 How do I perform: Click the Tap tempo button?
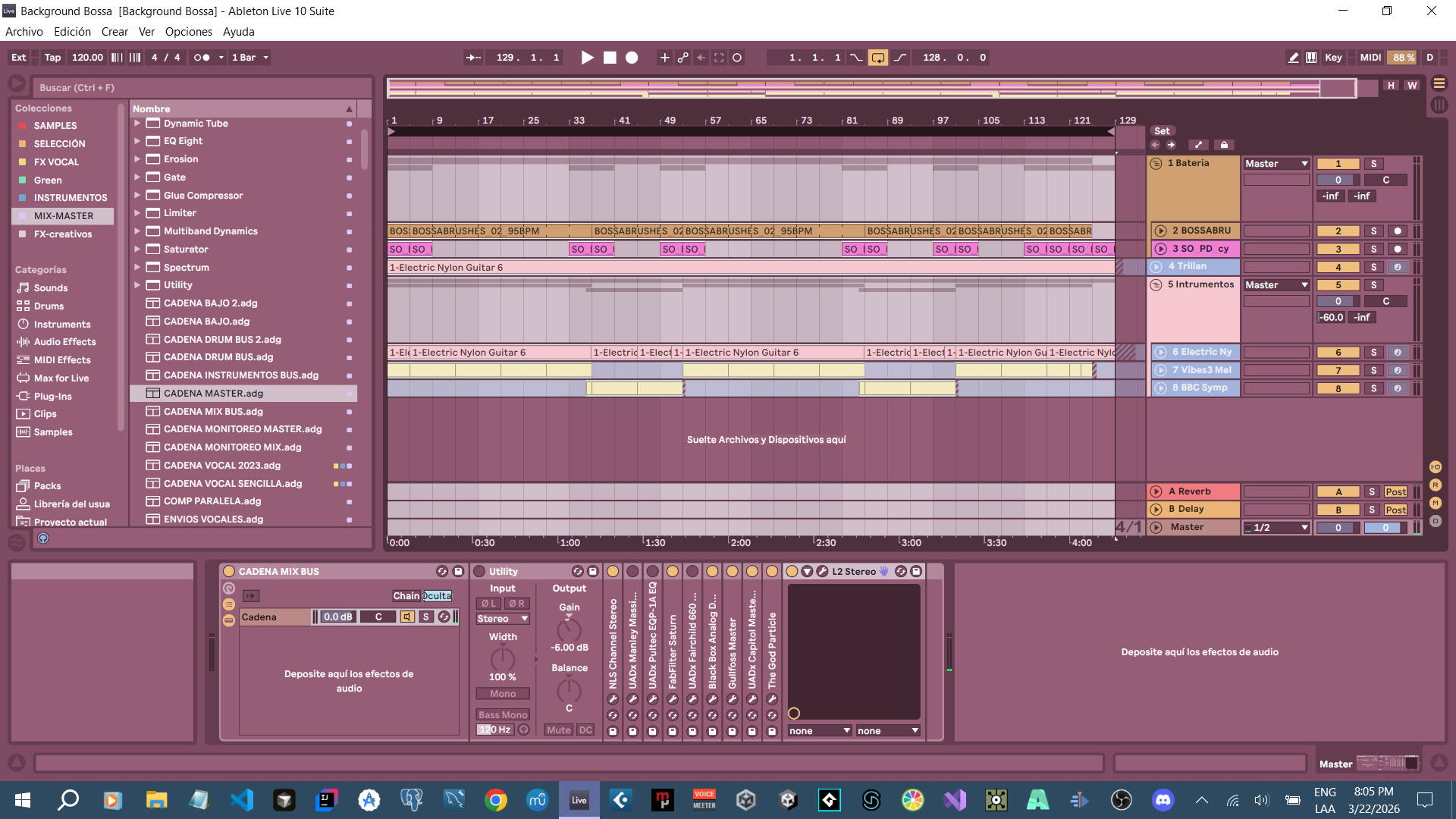(52, 58)
